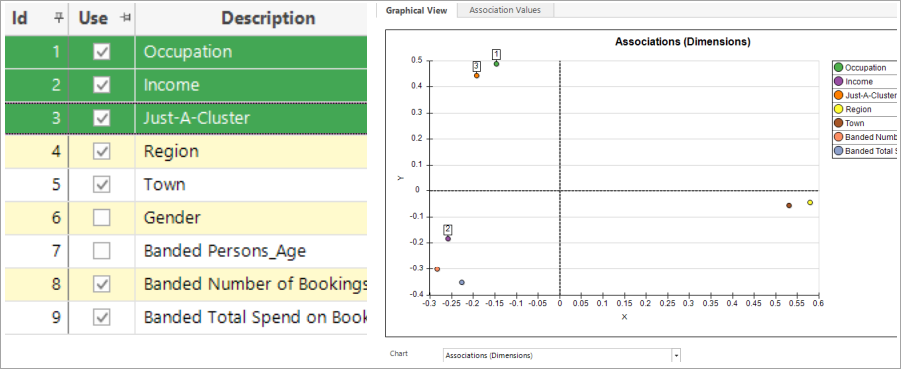Switch to the Association Values tab
This screenshot has height=369, width=901.
point(505,10)
